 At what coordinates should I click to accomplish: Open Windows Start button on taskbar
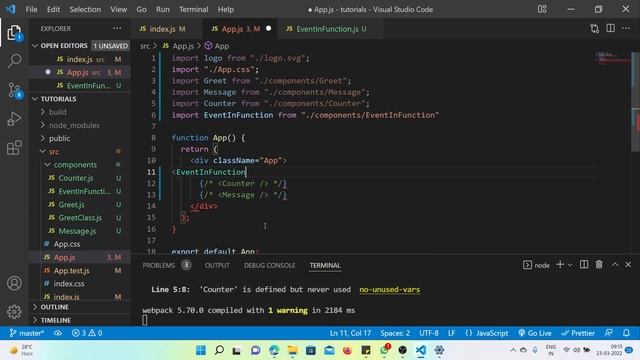[x=201, y=350]
